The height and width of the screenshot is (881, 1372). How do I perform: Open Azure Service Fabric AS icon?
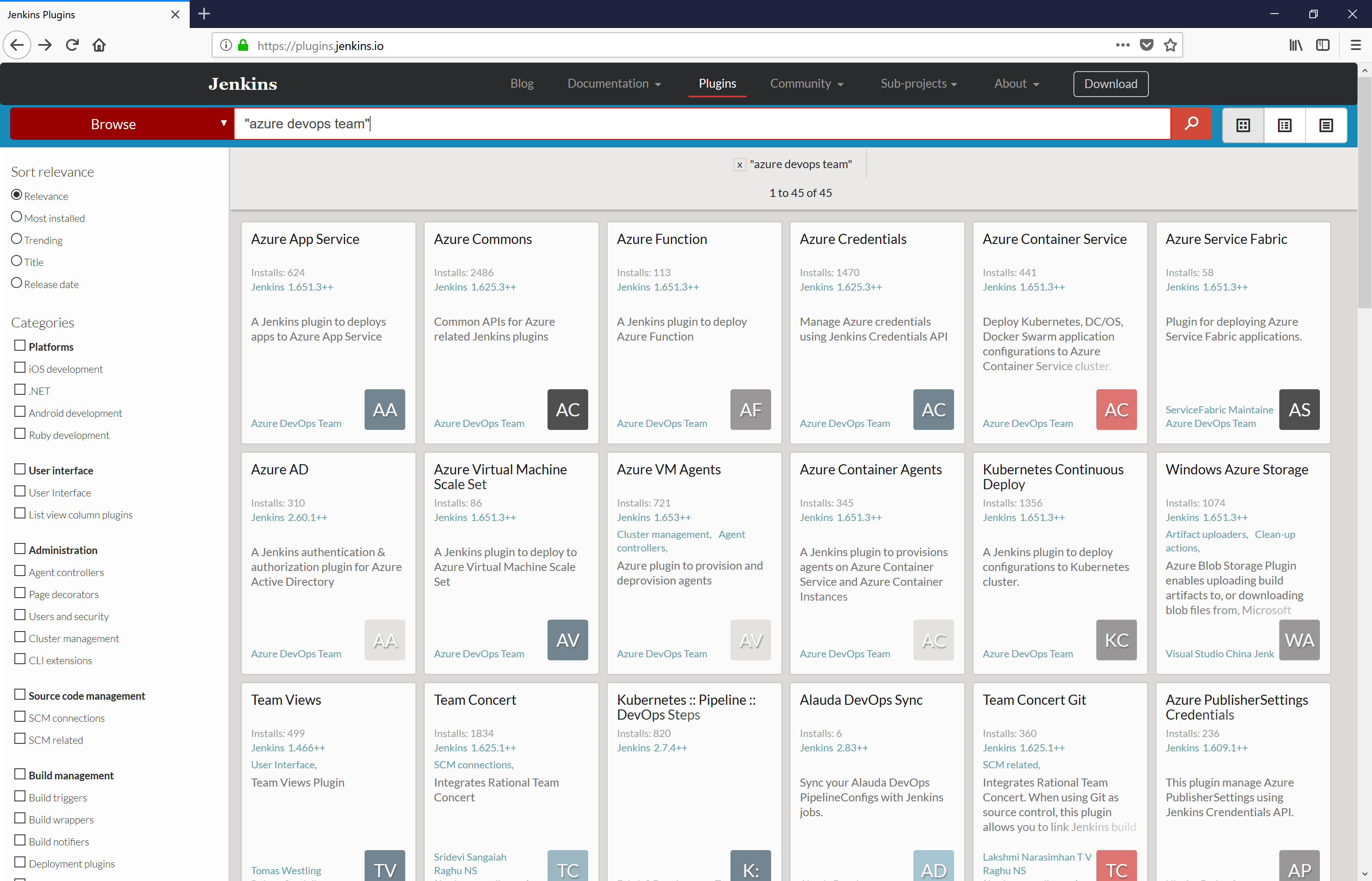click(1299, 410)
